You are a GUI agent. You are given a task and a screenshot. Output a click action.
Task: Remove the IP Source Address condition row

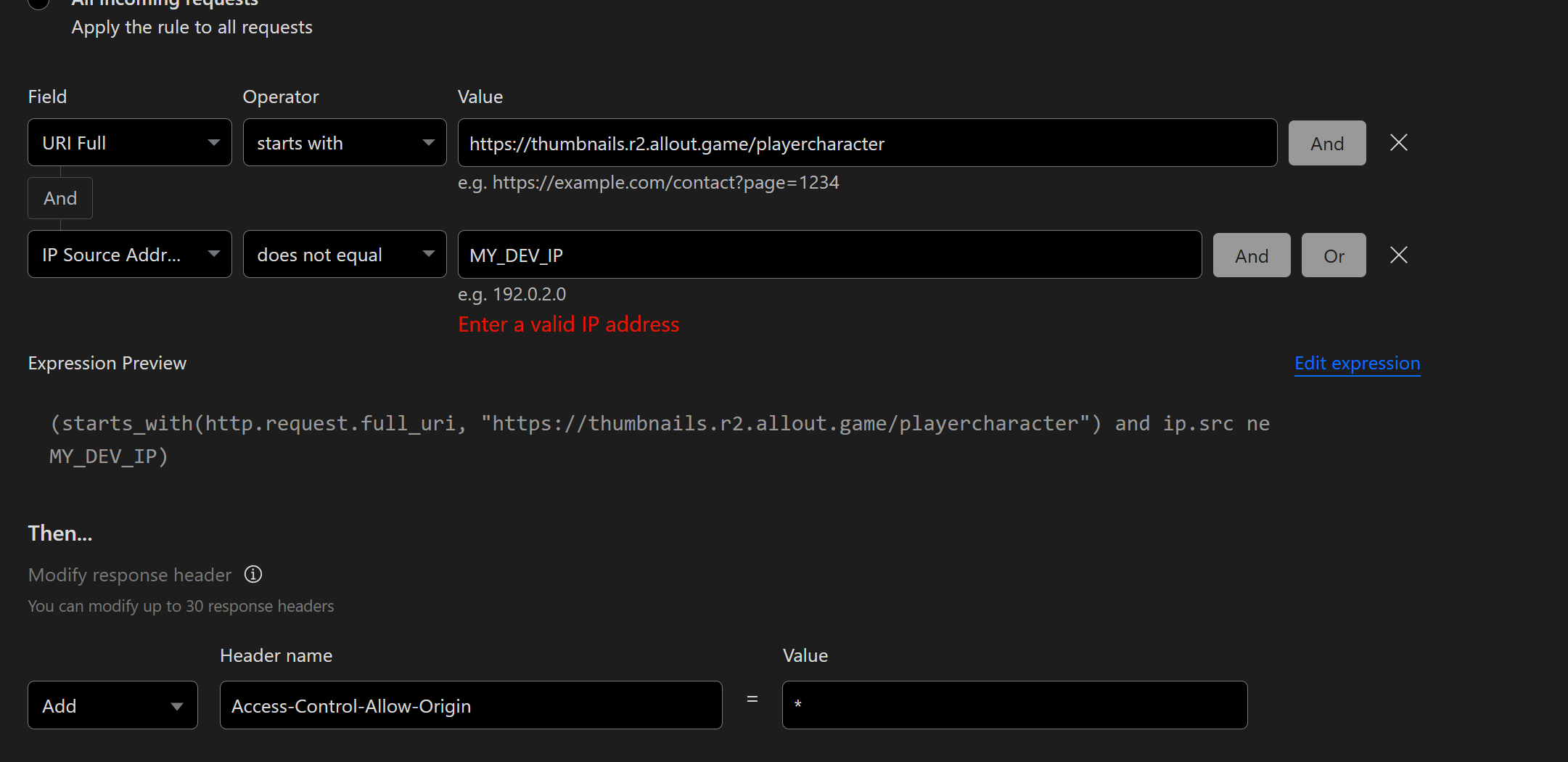1398,255
